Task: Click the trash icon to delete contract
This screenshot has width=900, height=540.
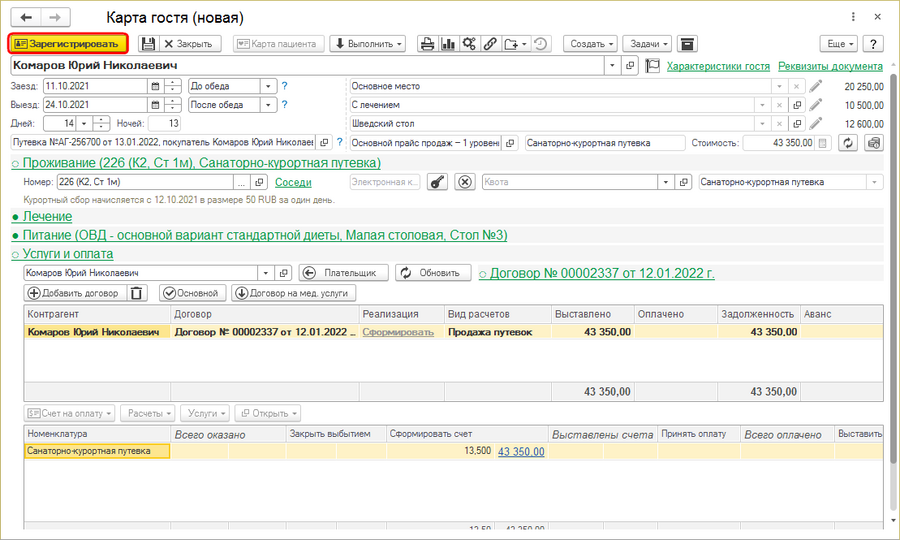Action: [138, 293]
